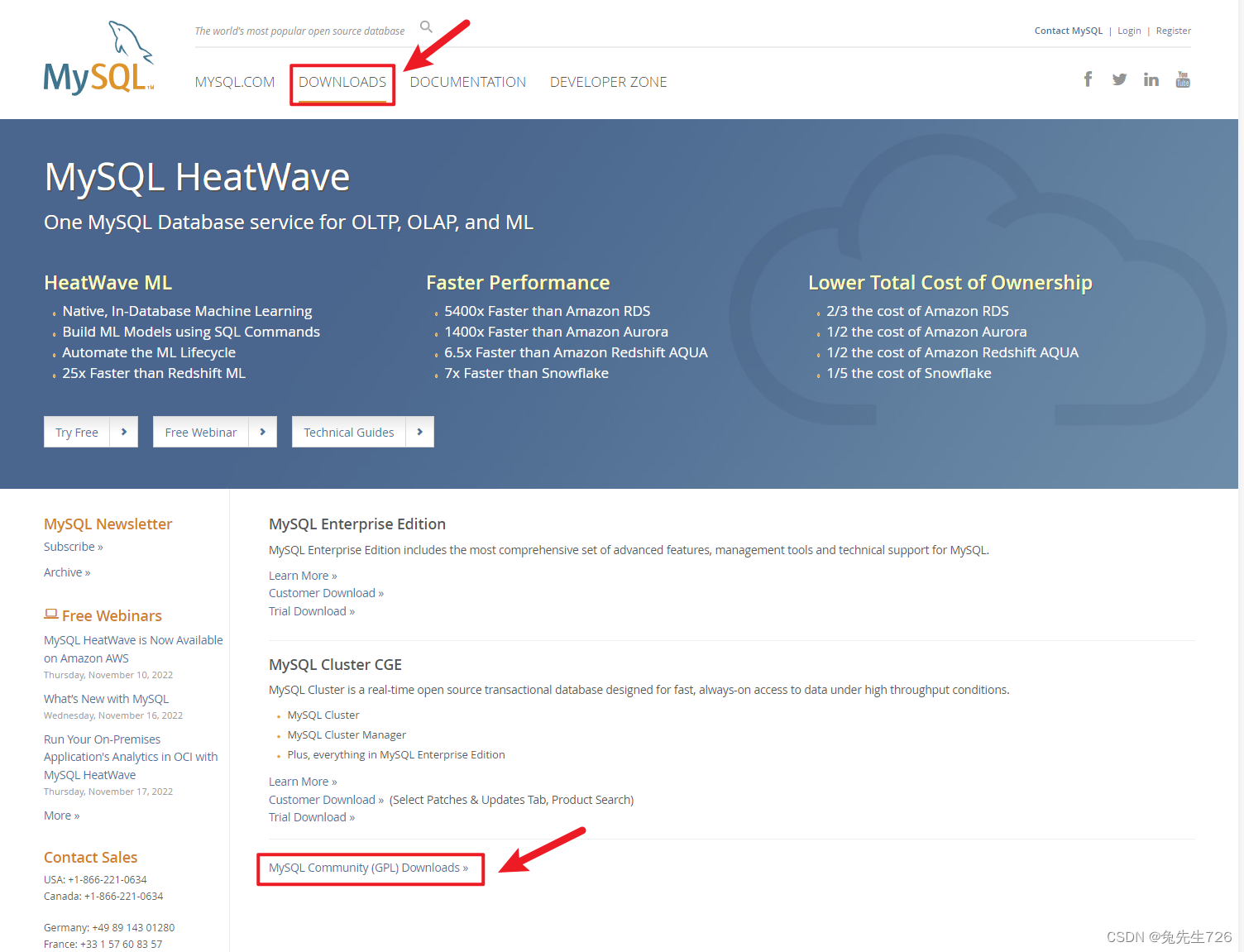Click Plus, everything in MySQL Enterprise Edition
This screenshot has width=1244, height=952.
coord(396,755)
